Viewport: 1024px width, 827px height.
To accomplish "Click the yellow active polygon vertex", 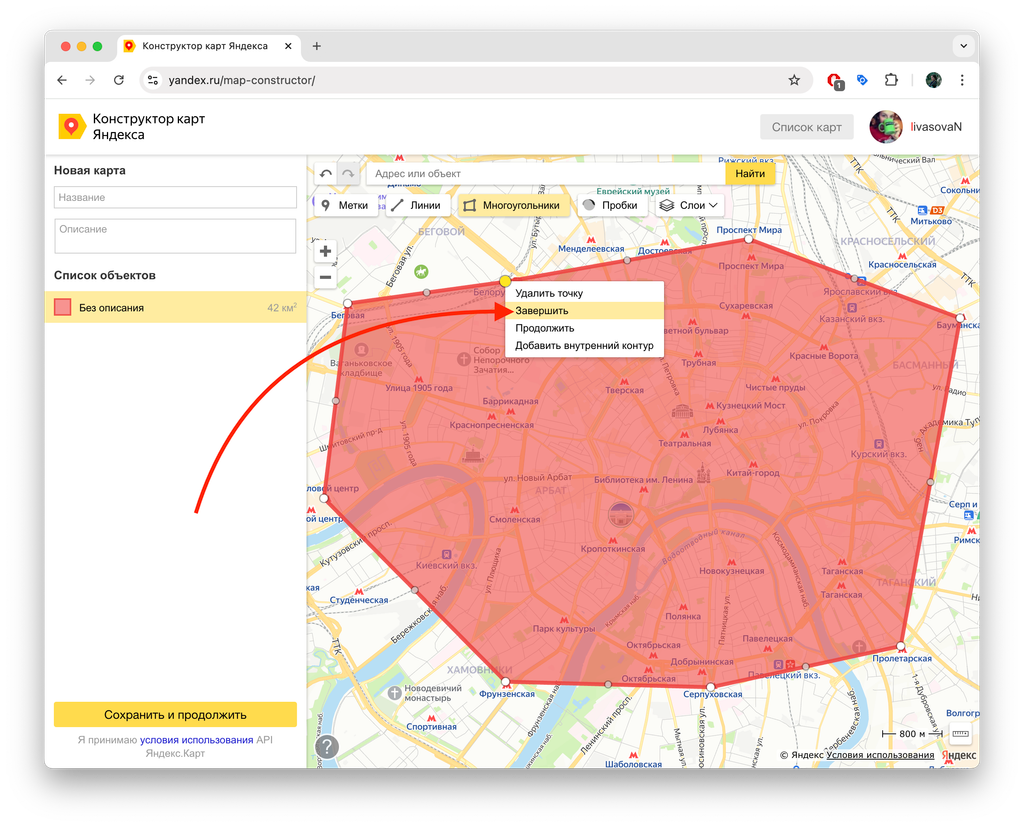I will (x=505, y=281).
